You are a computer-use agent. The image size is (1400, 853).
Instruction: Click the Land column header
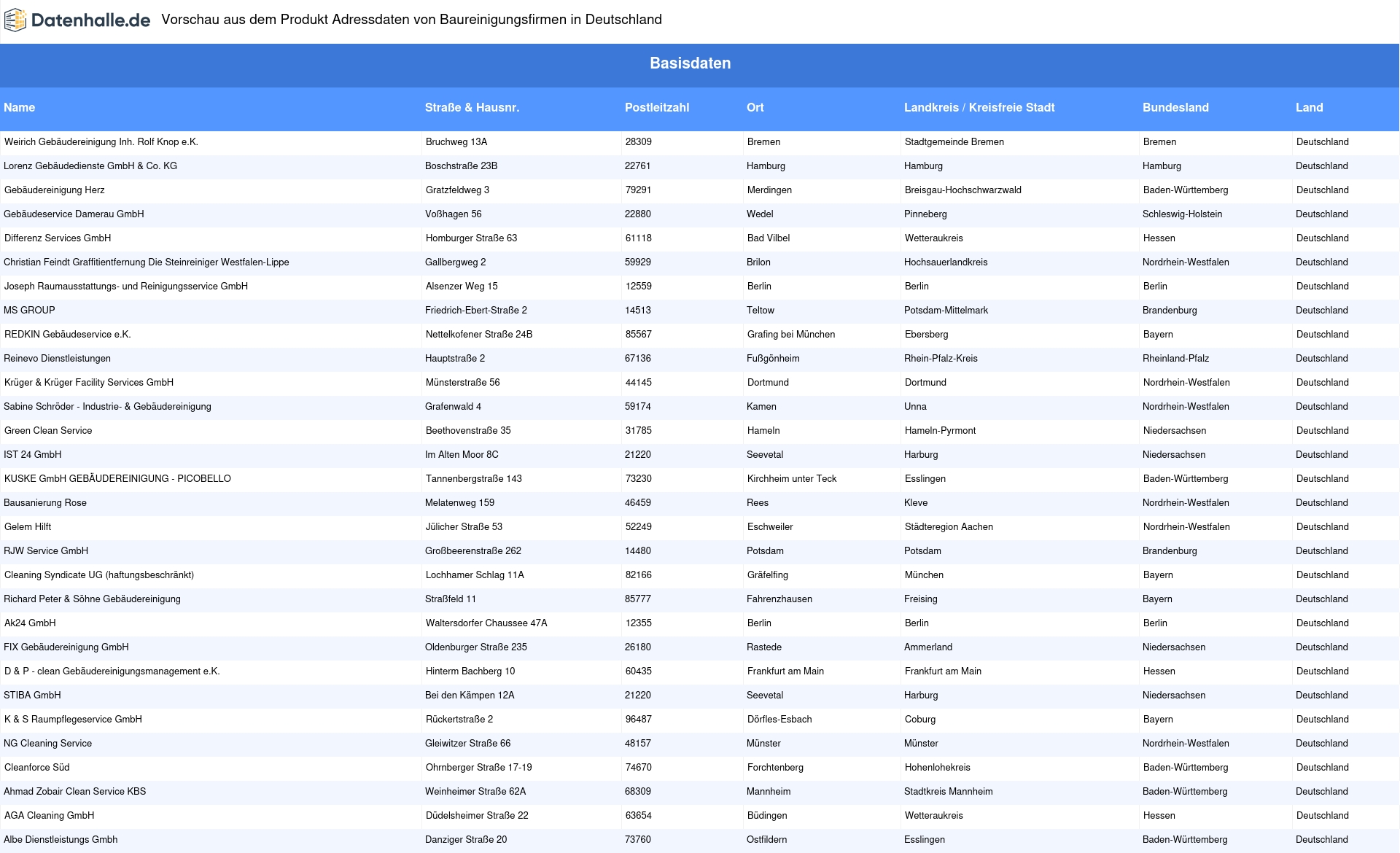(1309, 107)
